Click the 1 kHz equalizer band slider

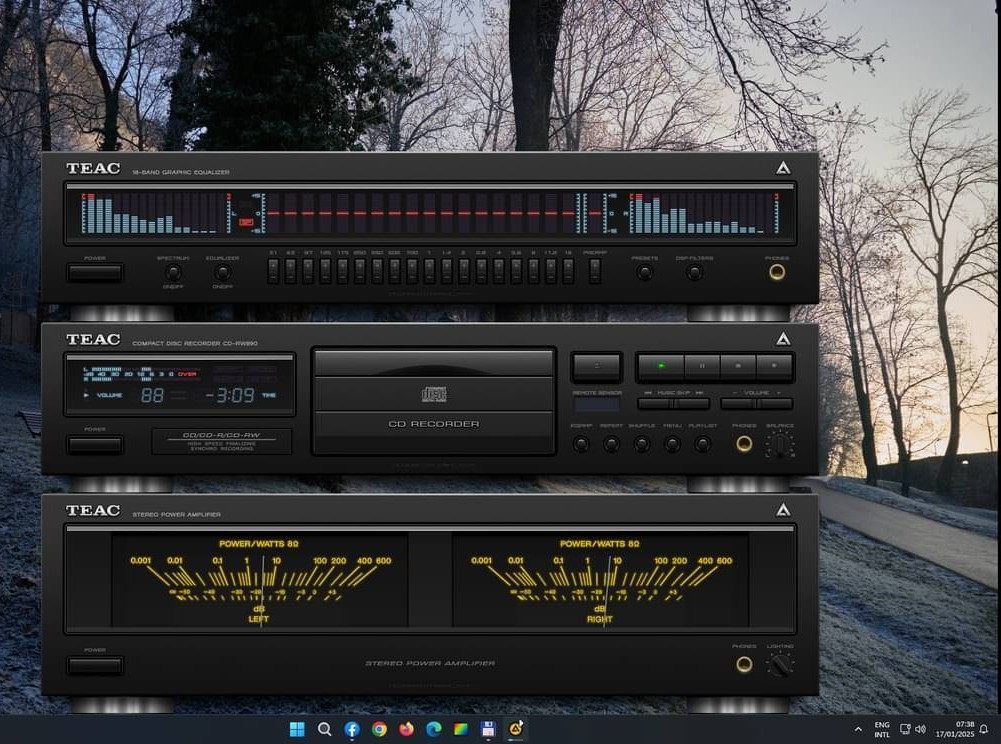(x=429, y=271)
